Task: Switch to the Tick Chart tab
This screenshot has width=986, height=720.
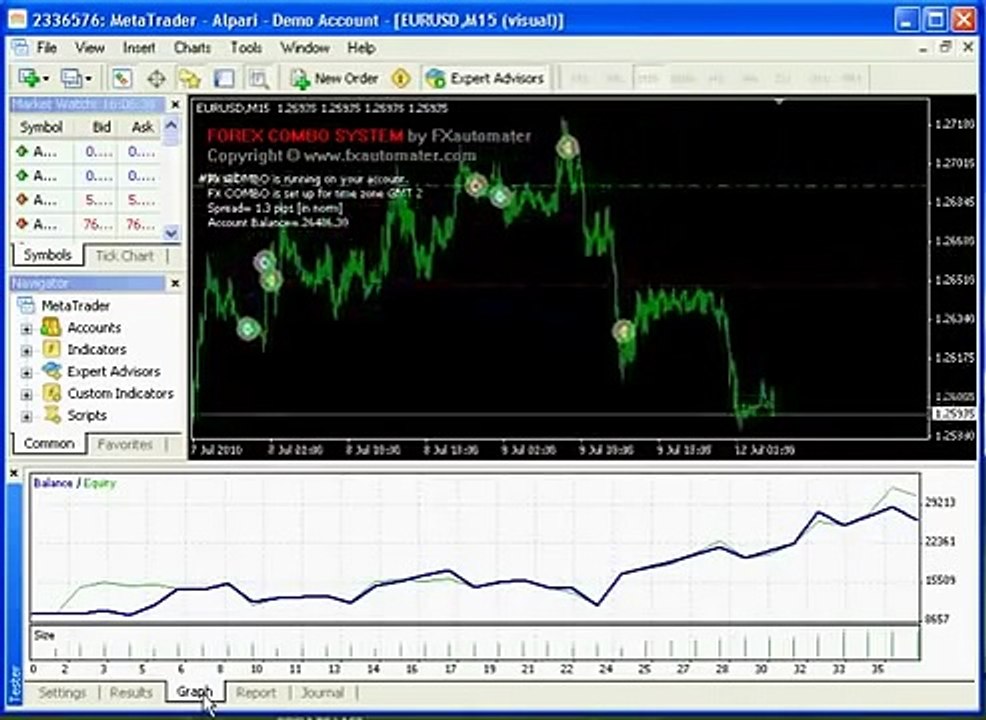Action: [x=125, y=256]
